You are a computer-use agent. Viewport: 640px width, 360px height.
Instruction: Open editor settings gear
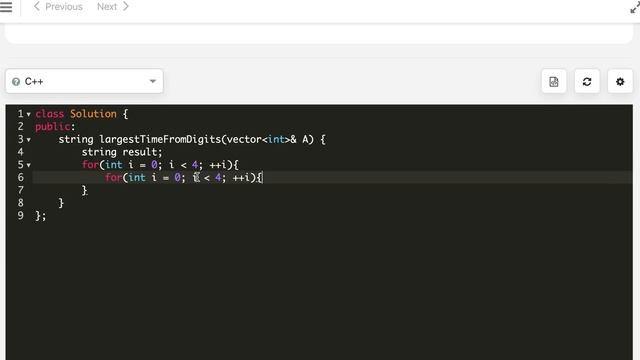(620, 82)
